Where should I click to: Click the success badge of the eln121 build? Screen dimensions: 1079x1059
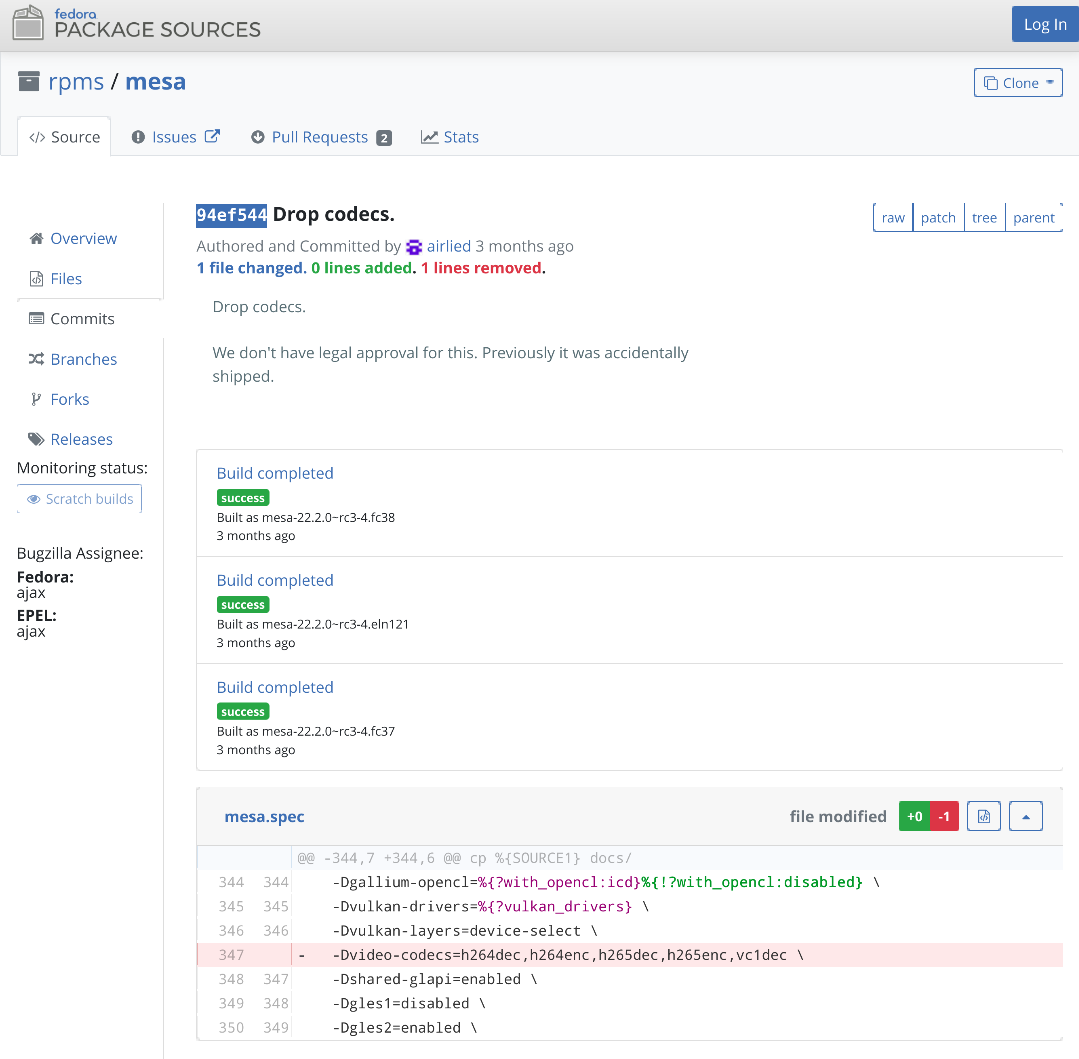tap(243, 604)
